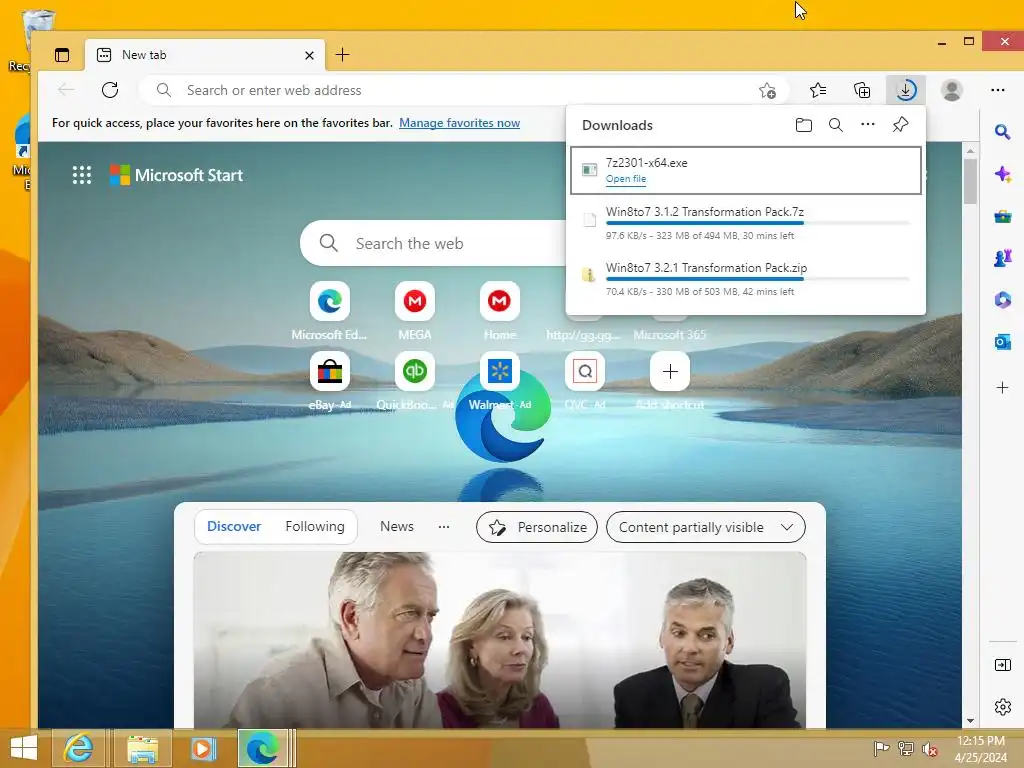Open the feed more options ellipsis

pos(443,526)
